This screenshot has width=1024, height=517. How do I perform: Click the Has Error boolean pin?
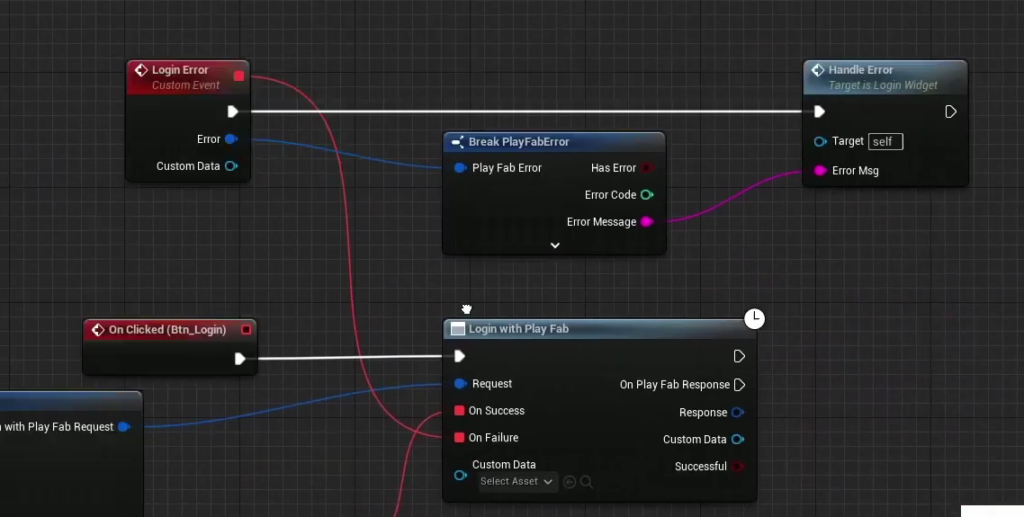[x=647, y=168]
